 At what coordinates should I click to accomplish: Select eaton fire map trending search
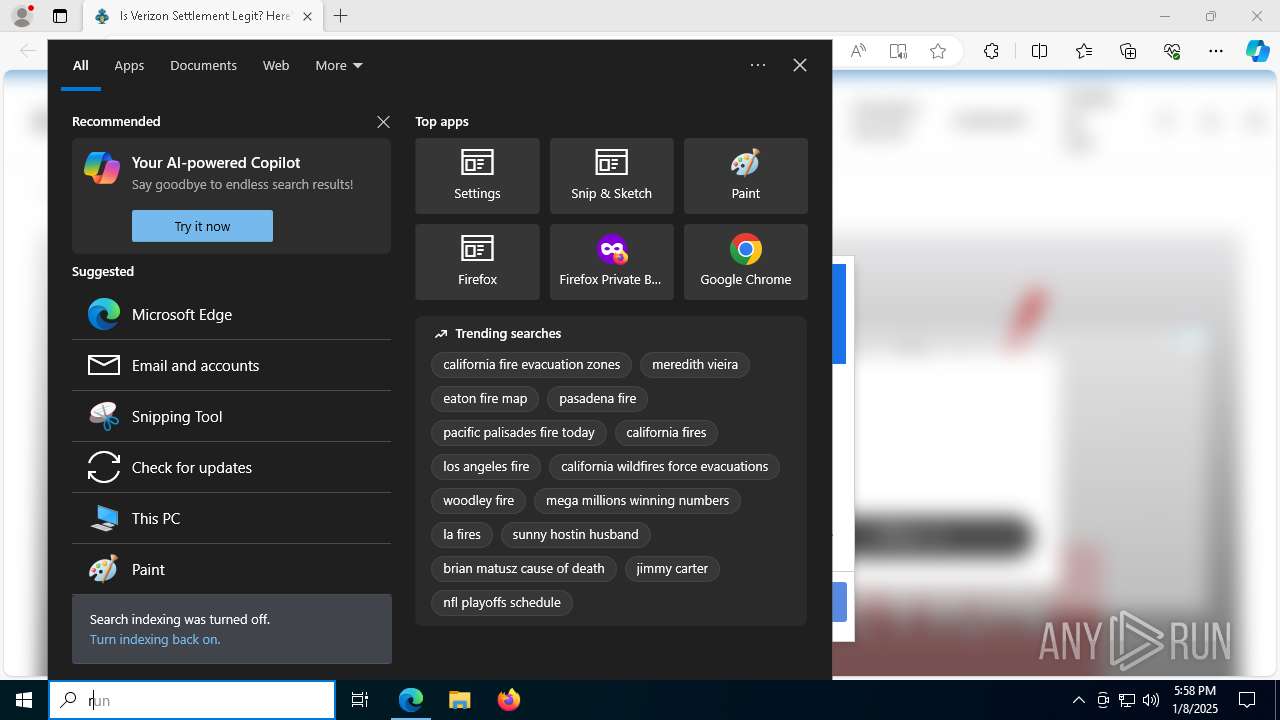485,398
